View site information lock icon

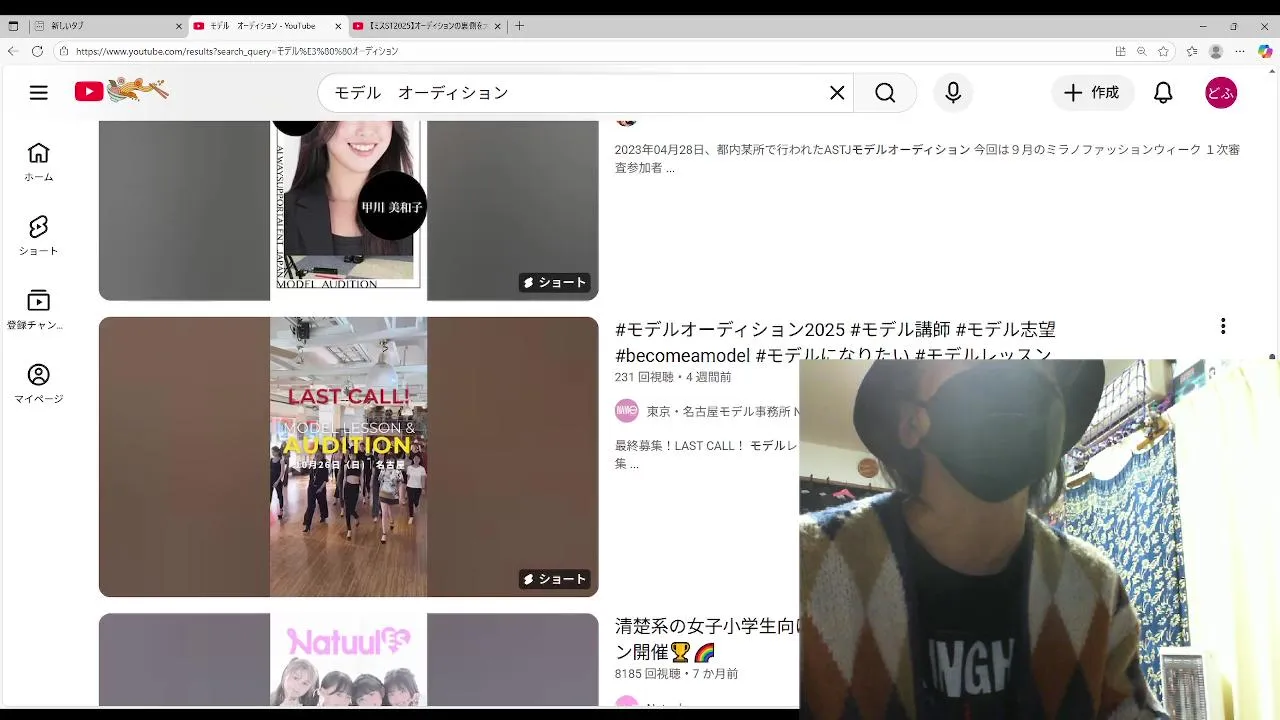click(x=63, y=51)
